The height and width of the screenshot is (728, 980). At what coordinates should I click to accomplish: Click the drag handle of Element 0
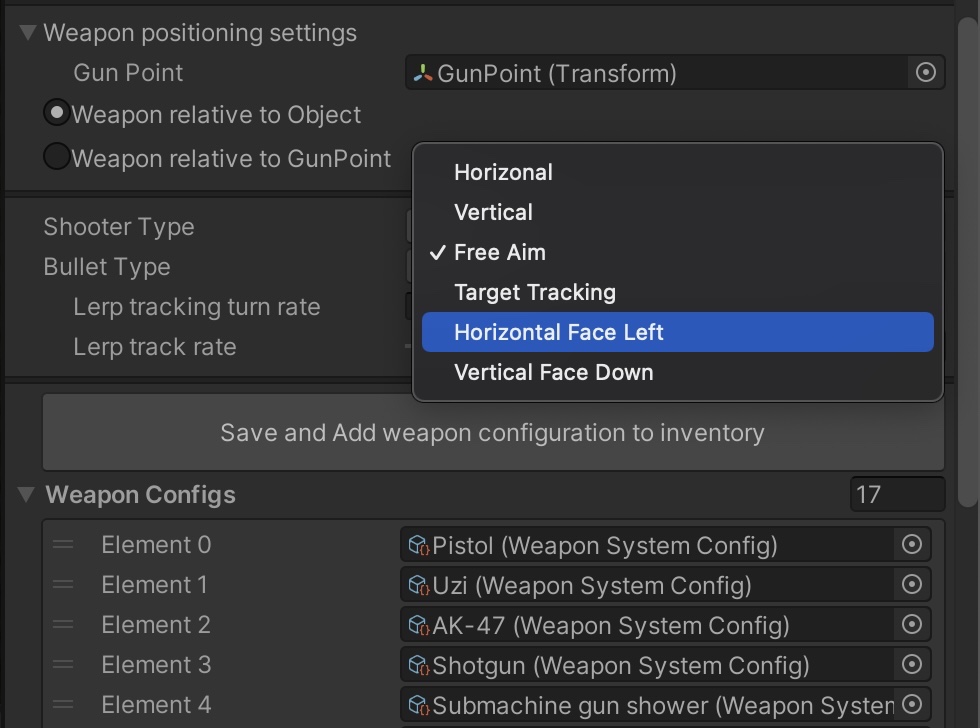63,545
